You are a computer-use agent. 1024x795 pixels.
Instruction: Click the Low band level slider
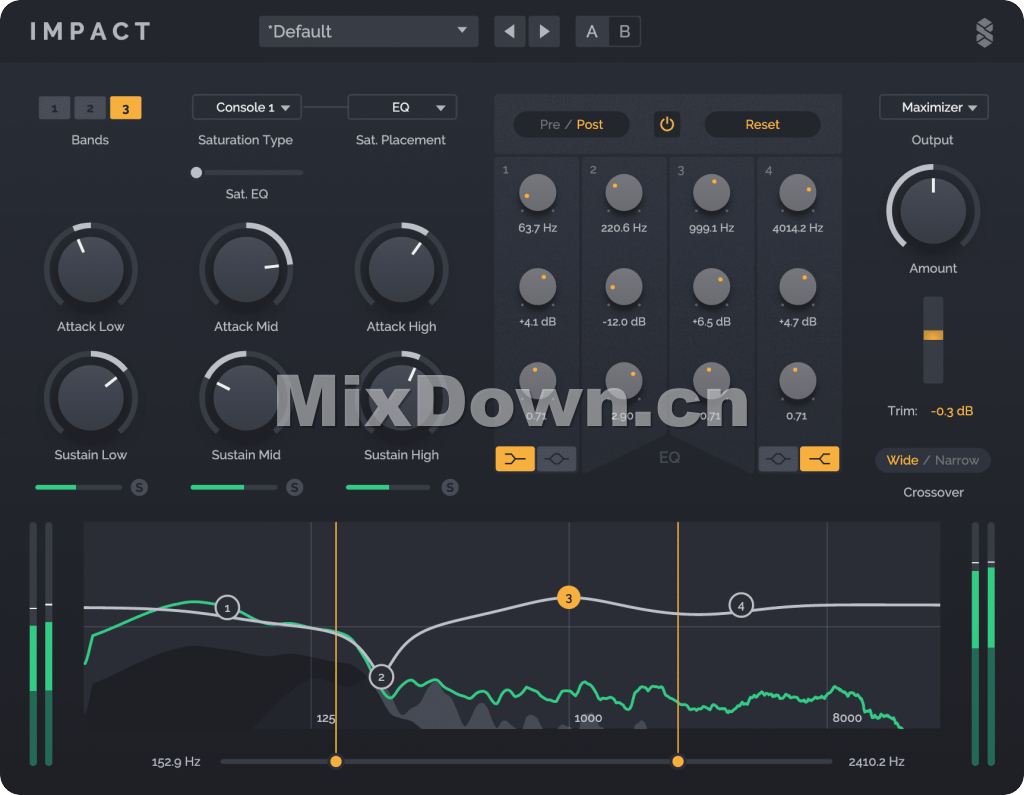(x=78, y=487)
